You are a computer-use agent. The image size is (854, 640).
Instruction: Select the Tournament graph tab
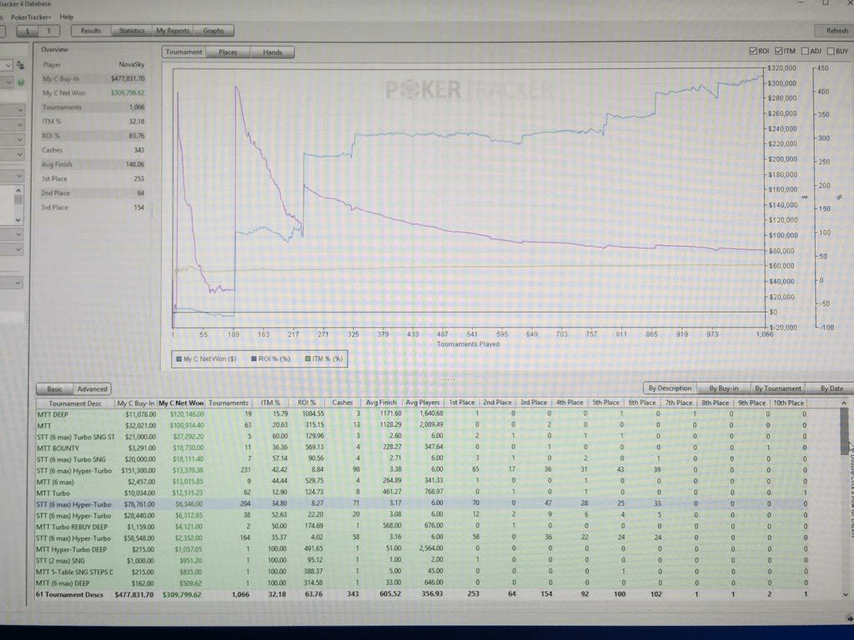pos(184,52)
